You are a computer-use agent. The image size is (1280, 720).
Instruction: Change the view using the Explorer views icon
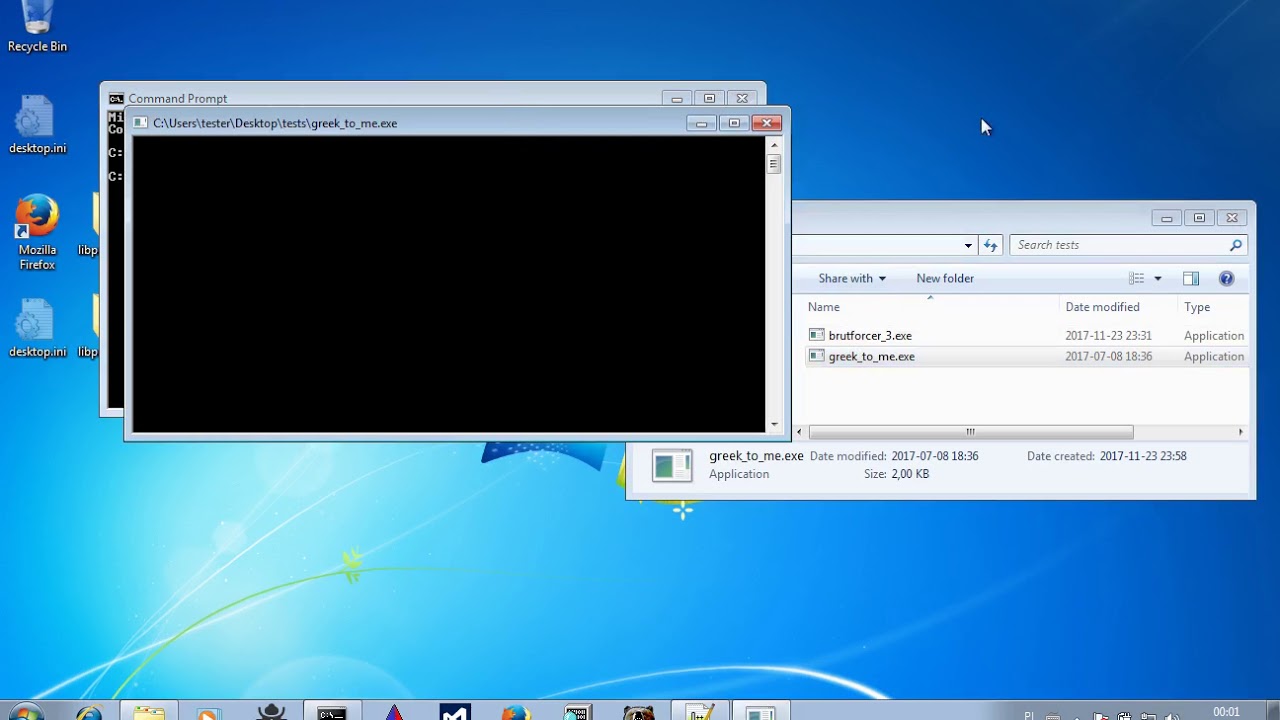point(1136,278)
